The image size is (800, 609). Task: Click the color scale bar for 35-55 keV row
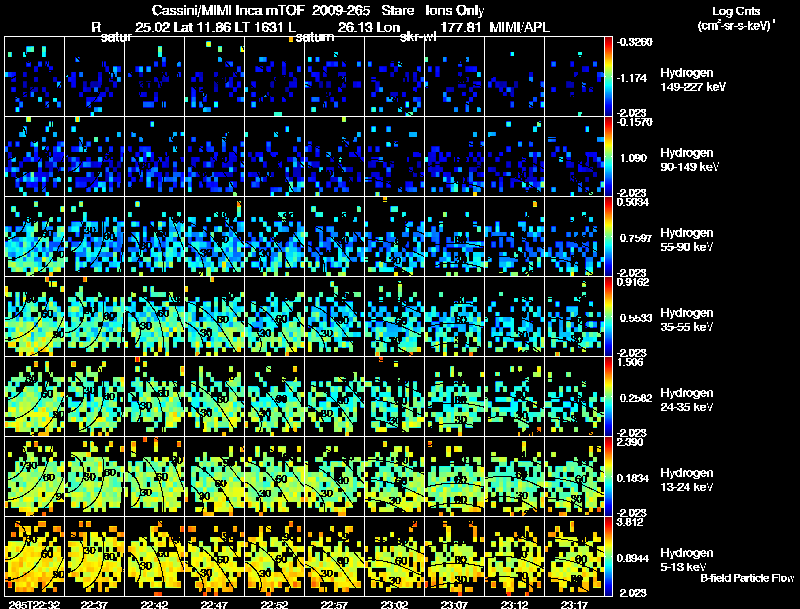608,317
